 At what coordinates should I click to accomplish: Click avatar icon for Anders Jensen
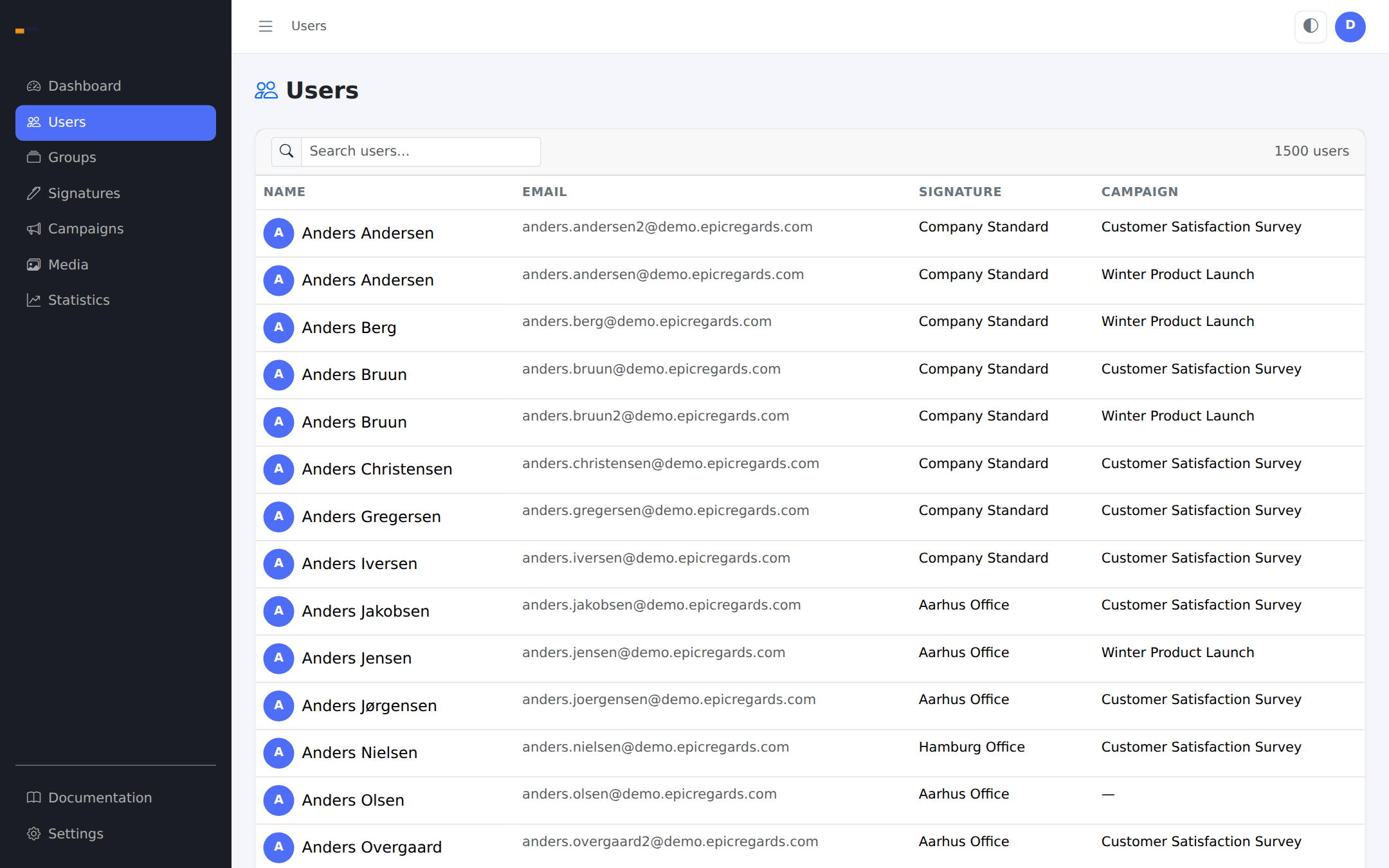[279, 658]
